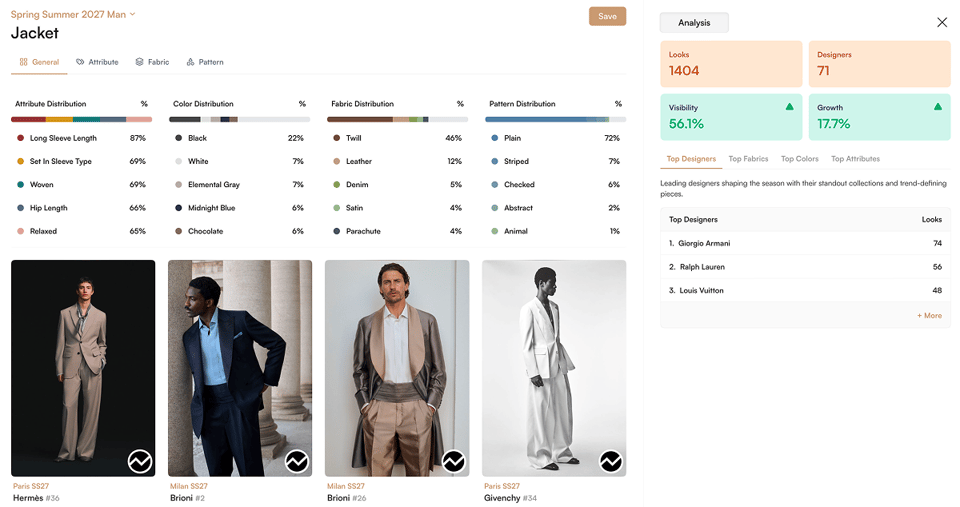Click the Visibility upward triangle indicator
The width and height of the screenshot is (960, 507).
point(790,107)
